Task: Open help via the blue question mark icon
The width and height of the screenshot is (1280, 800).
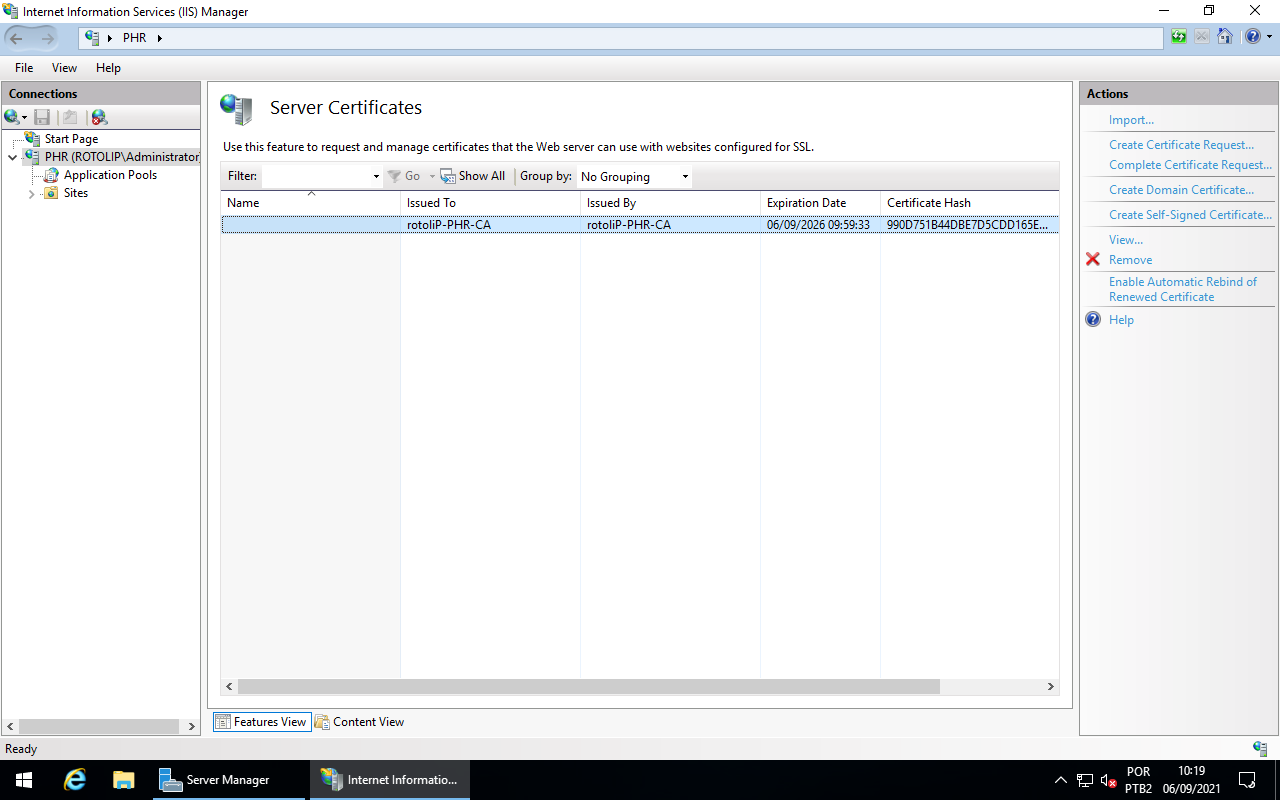Action: tap(1252, 36)
